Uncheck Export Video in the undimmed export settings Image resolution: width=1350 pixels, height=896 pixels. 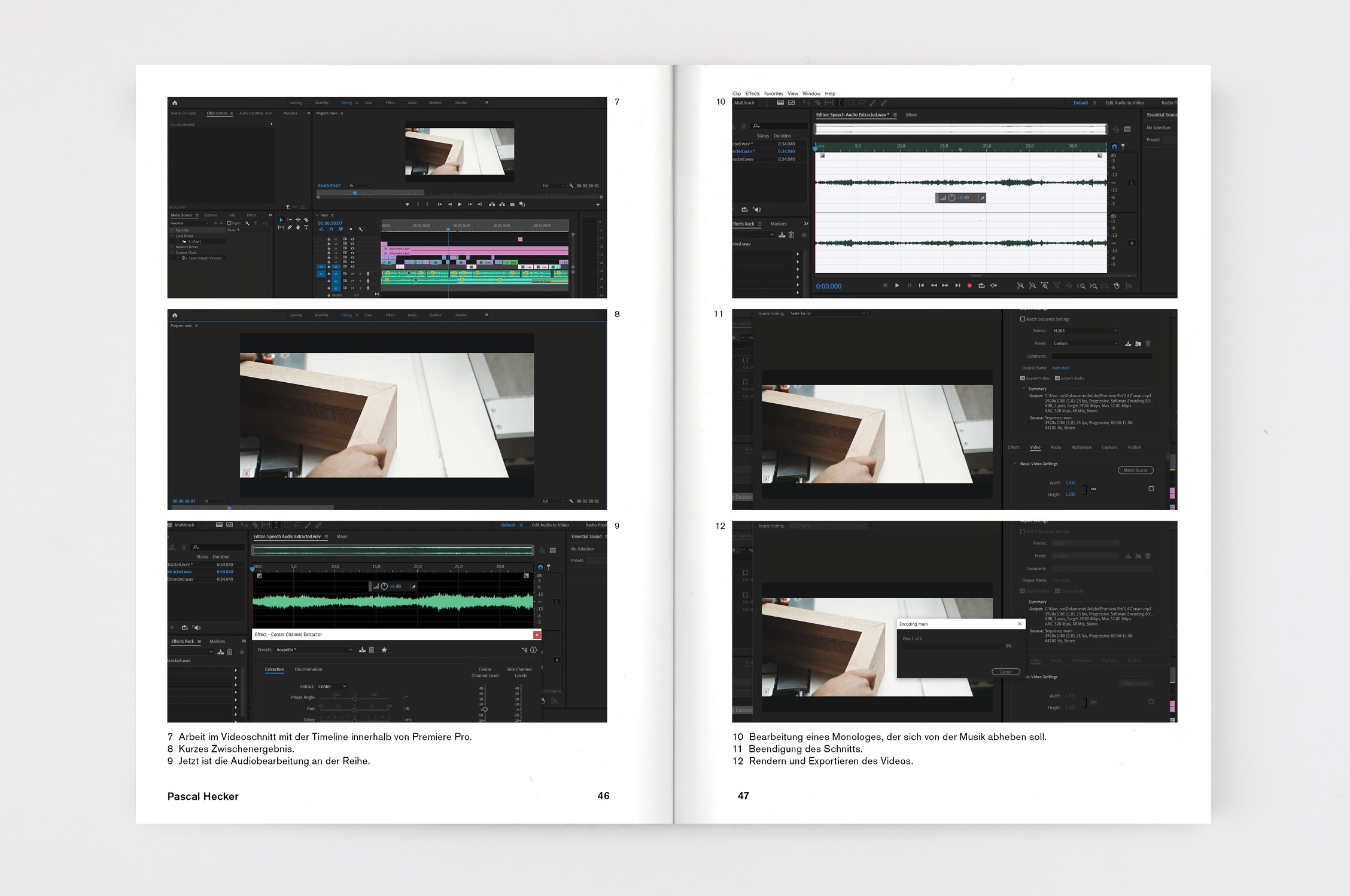pos(1023,378)
